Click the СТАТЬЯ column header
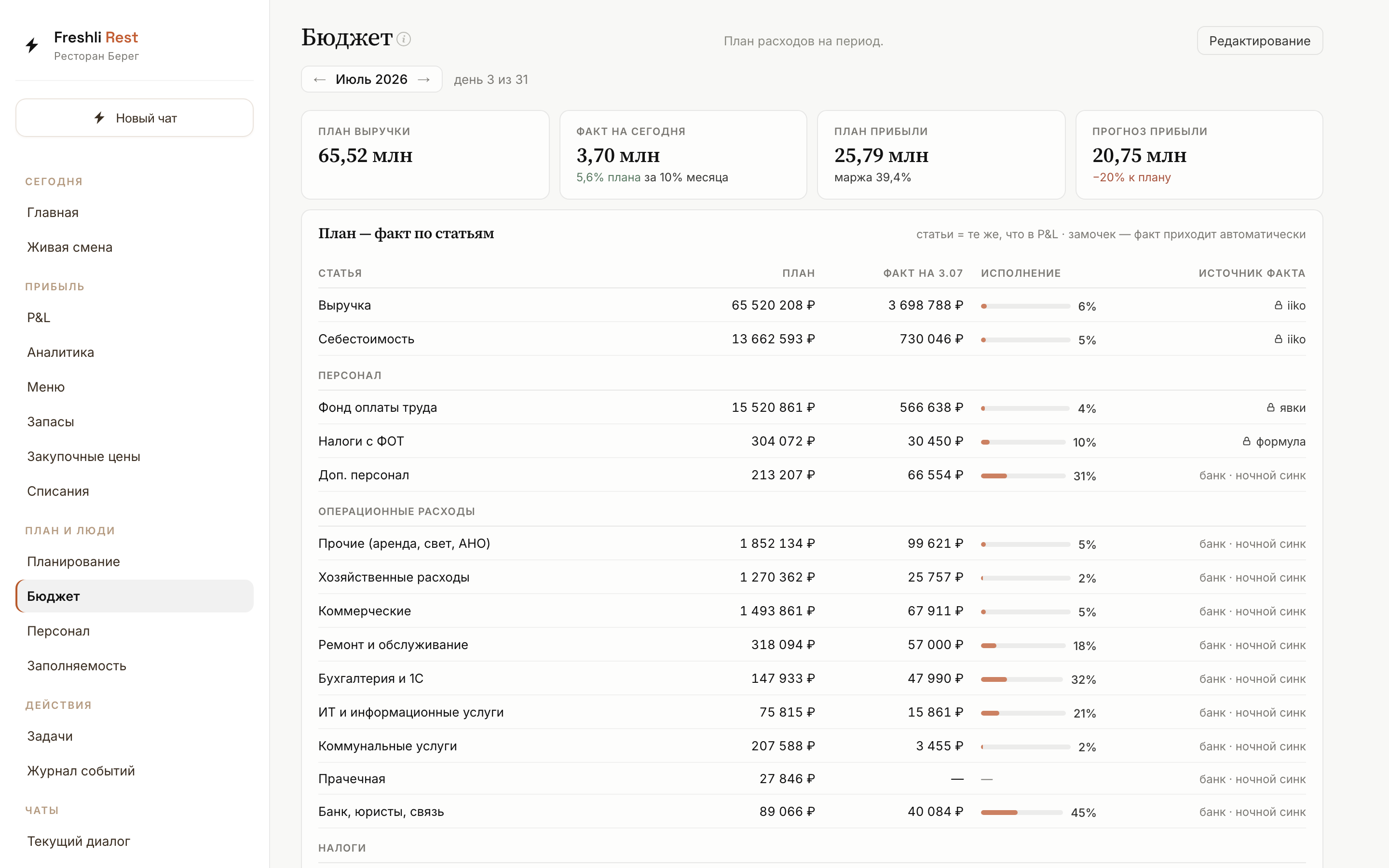This screenshot has width=1389, height=868. tap(340, 273)
